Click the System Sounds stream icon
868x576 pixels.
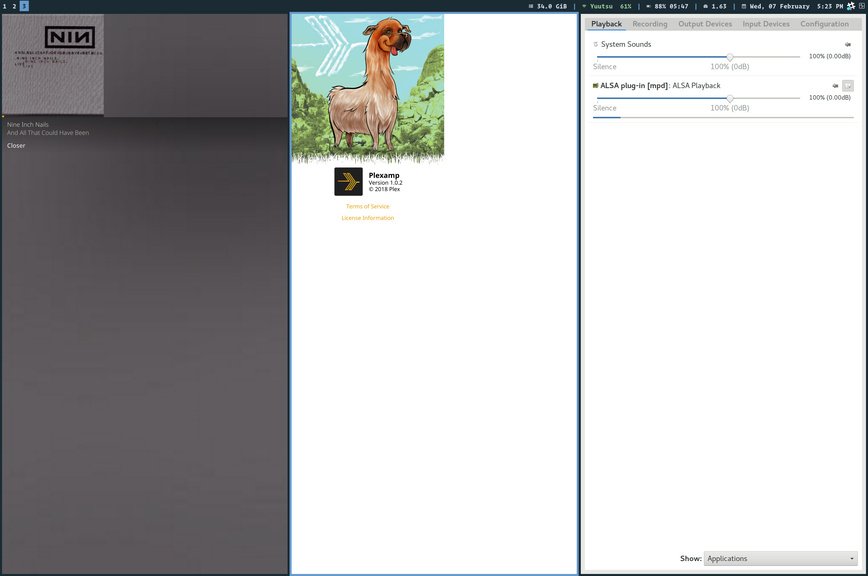click(x=596, y=44)
